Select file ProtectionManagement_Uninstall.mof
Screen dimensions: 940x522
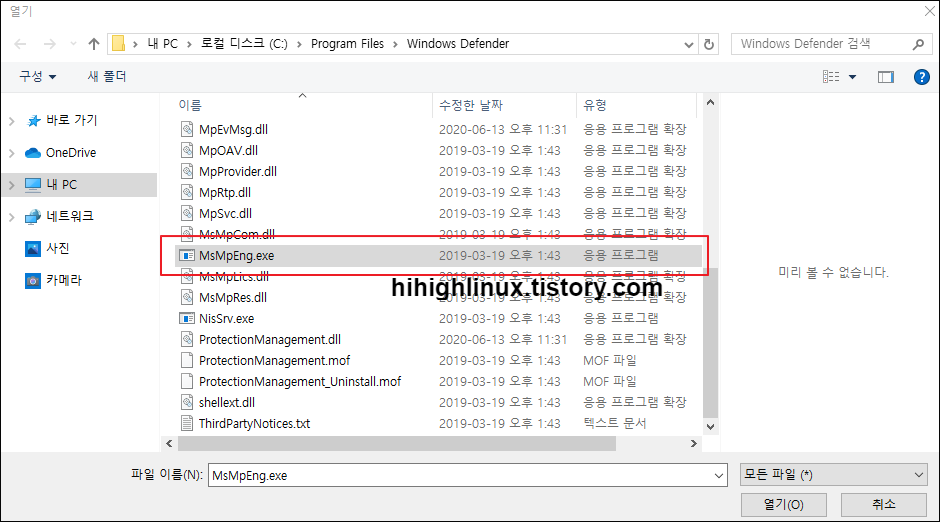(300, 381)
